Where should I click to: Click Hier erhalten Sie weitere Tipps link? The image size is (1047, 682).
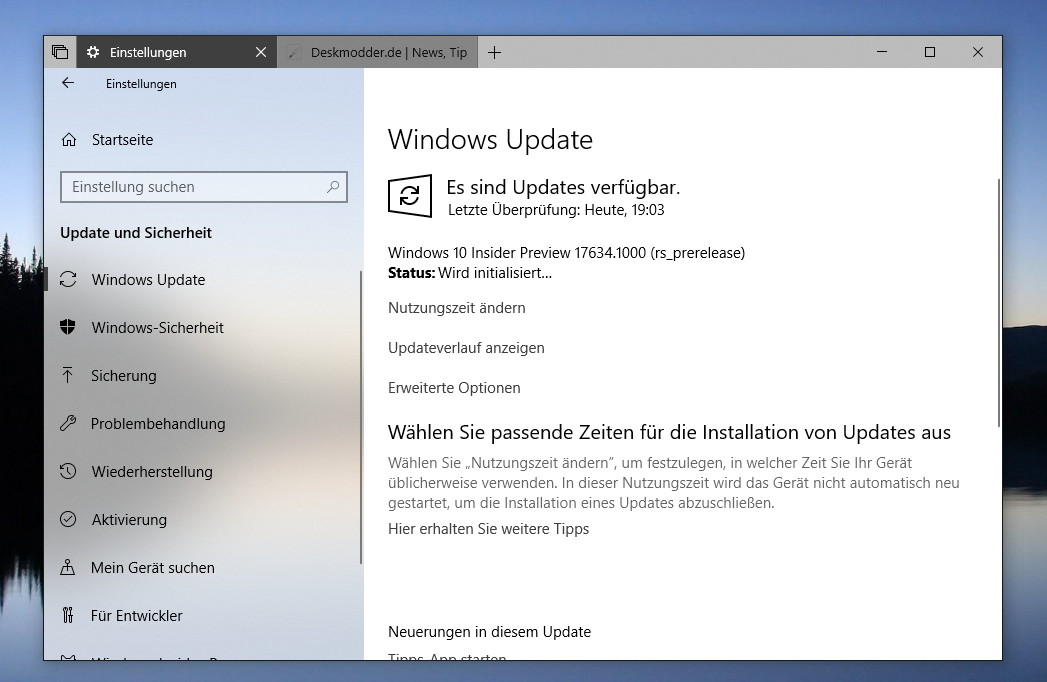tap(488, 529)
